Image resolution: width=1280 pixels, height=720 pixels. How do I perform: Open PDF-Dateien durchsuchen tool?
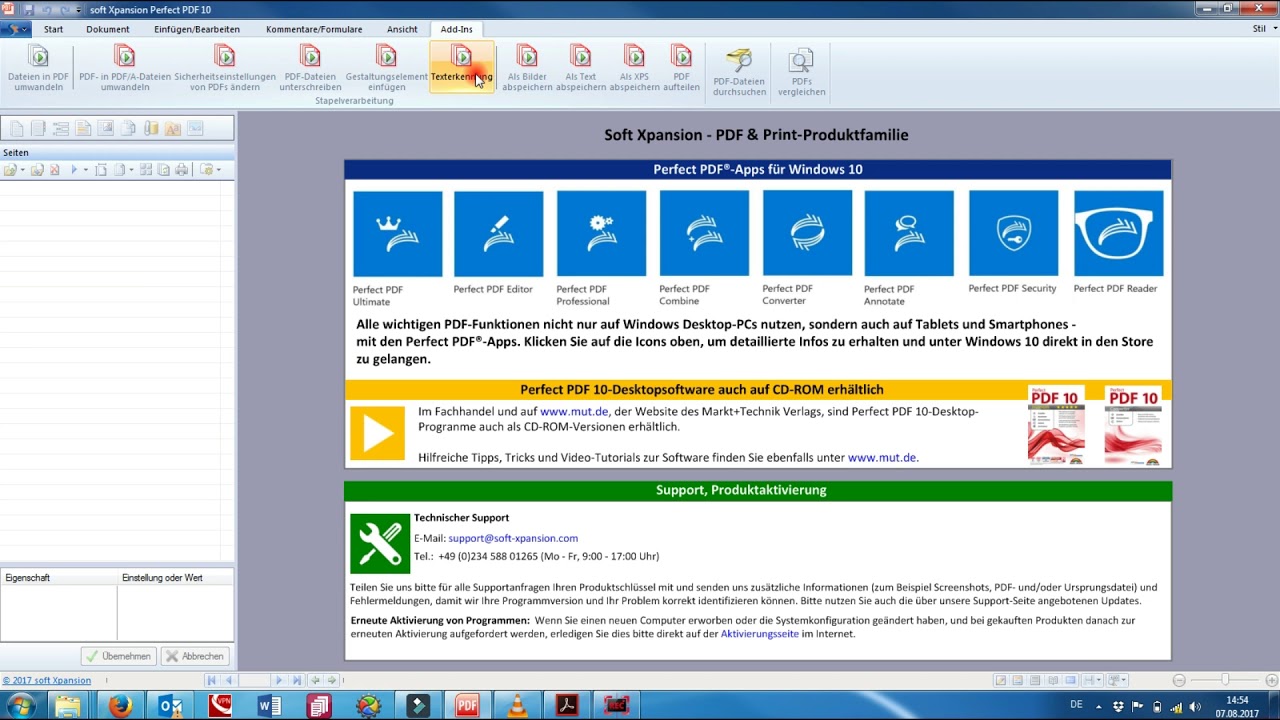click(739, 72)
